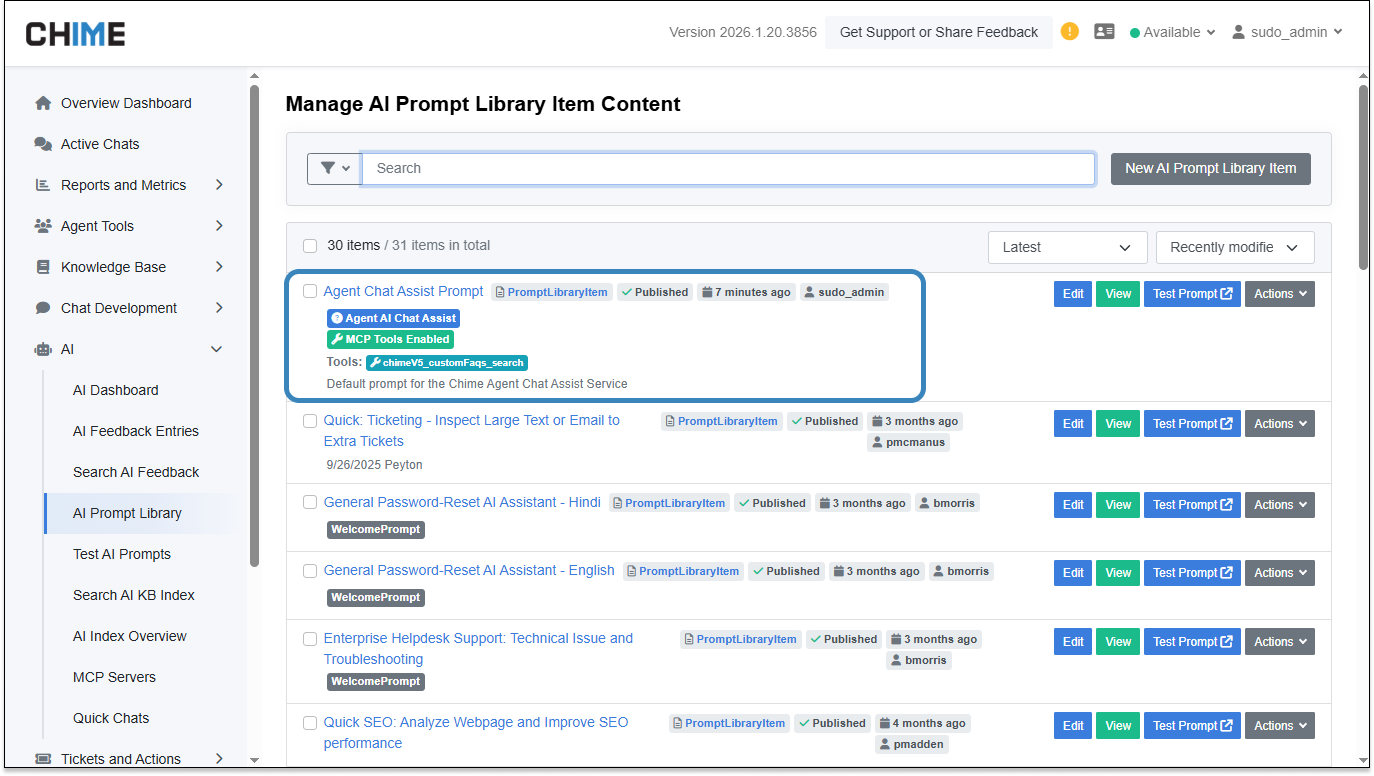
Task: Expand Actions dropdown for Agent Chat Assist Prompt
Action: click(1279, 294)
